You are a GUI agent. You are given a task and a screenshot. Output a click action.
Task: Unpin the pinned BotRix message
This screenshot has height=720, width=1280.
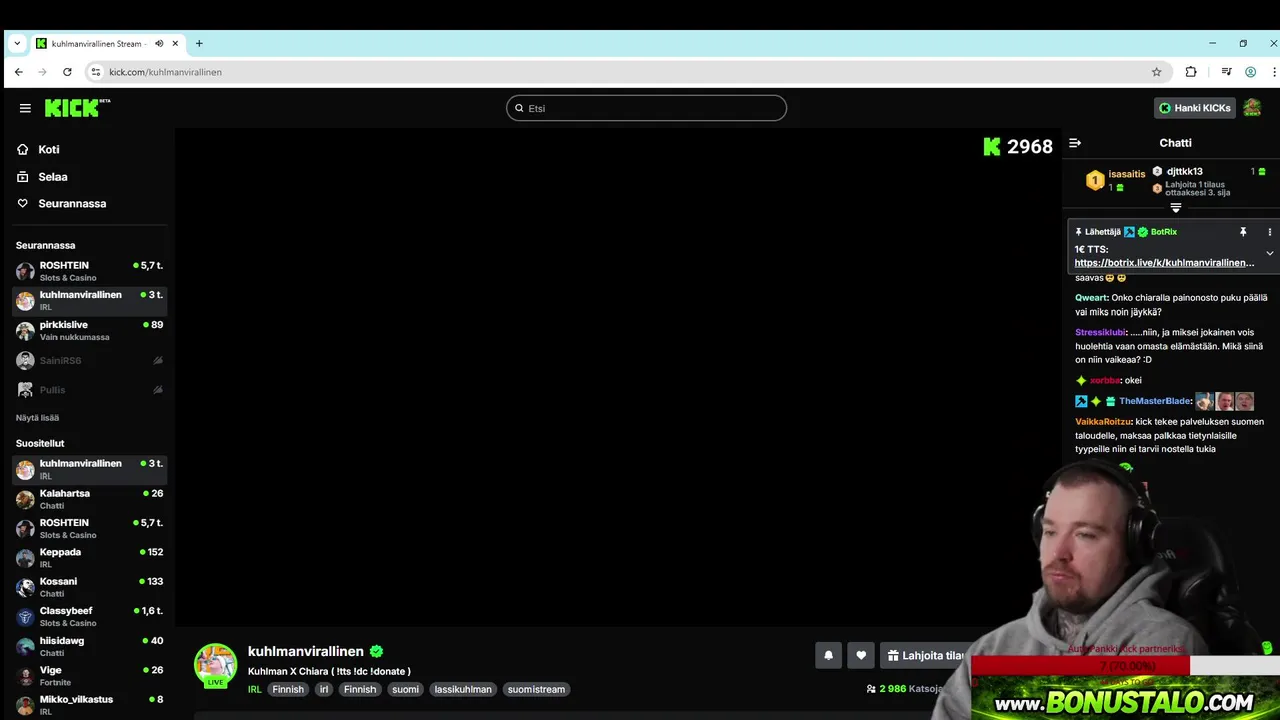click(x=1243, y=232)
